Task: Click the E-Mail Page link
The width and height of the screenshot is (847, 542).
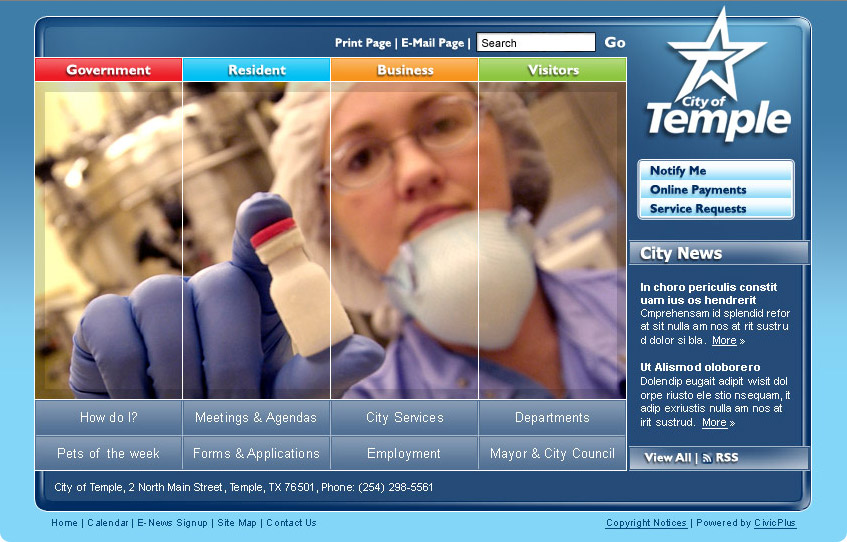Action: [432, 43]
